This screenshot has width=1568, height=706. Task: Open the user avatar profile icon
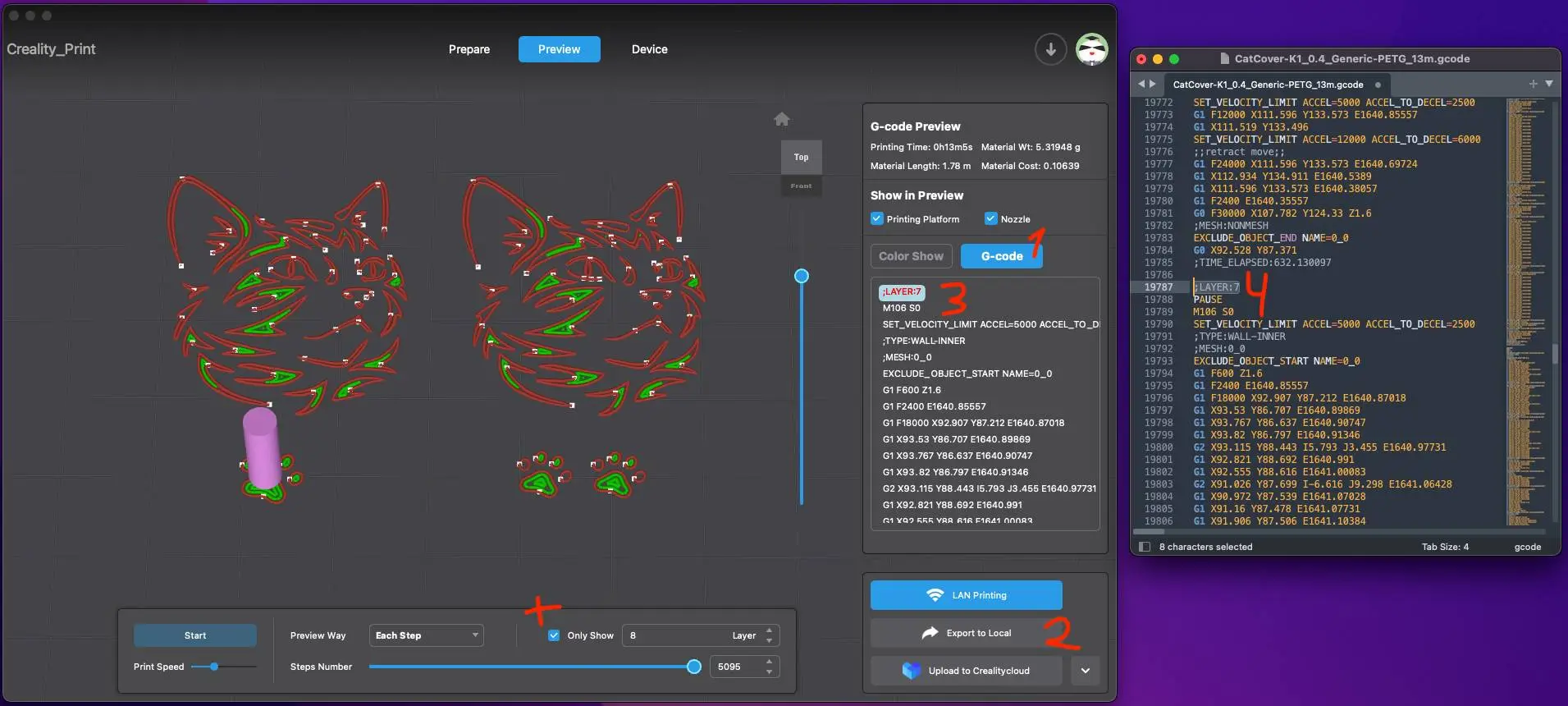pos(1091,49)
